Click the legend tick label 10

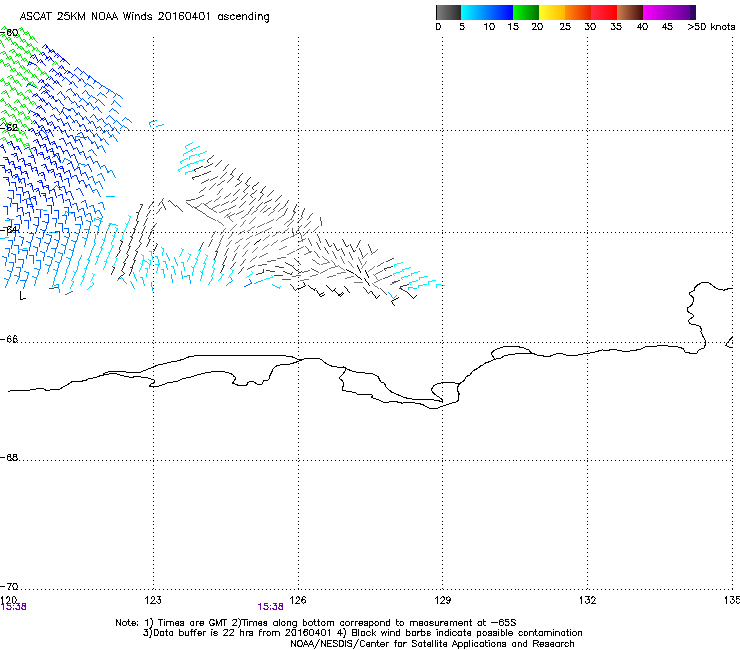pos(489,27)
